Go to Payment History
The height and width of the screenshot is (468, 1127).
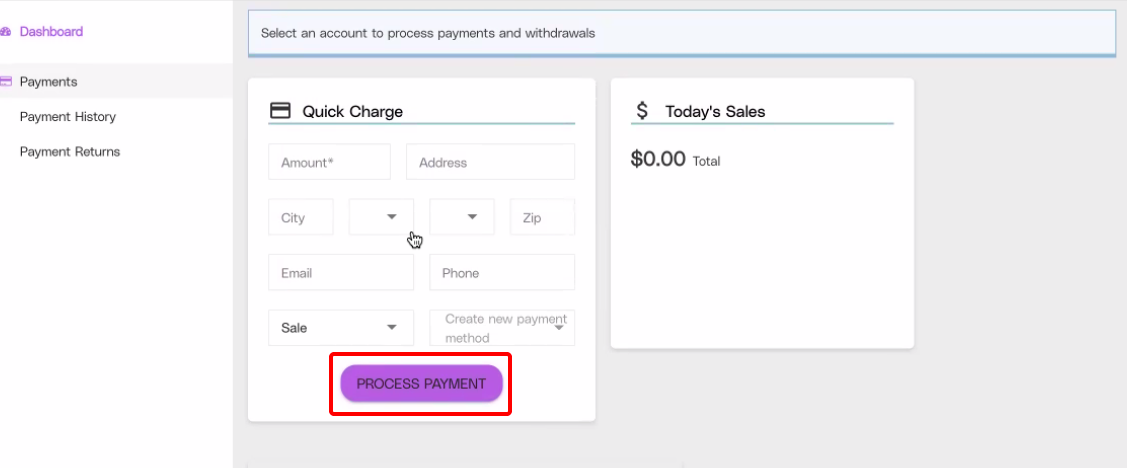(x=67, y=117)
